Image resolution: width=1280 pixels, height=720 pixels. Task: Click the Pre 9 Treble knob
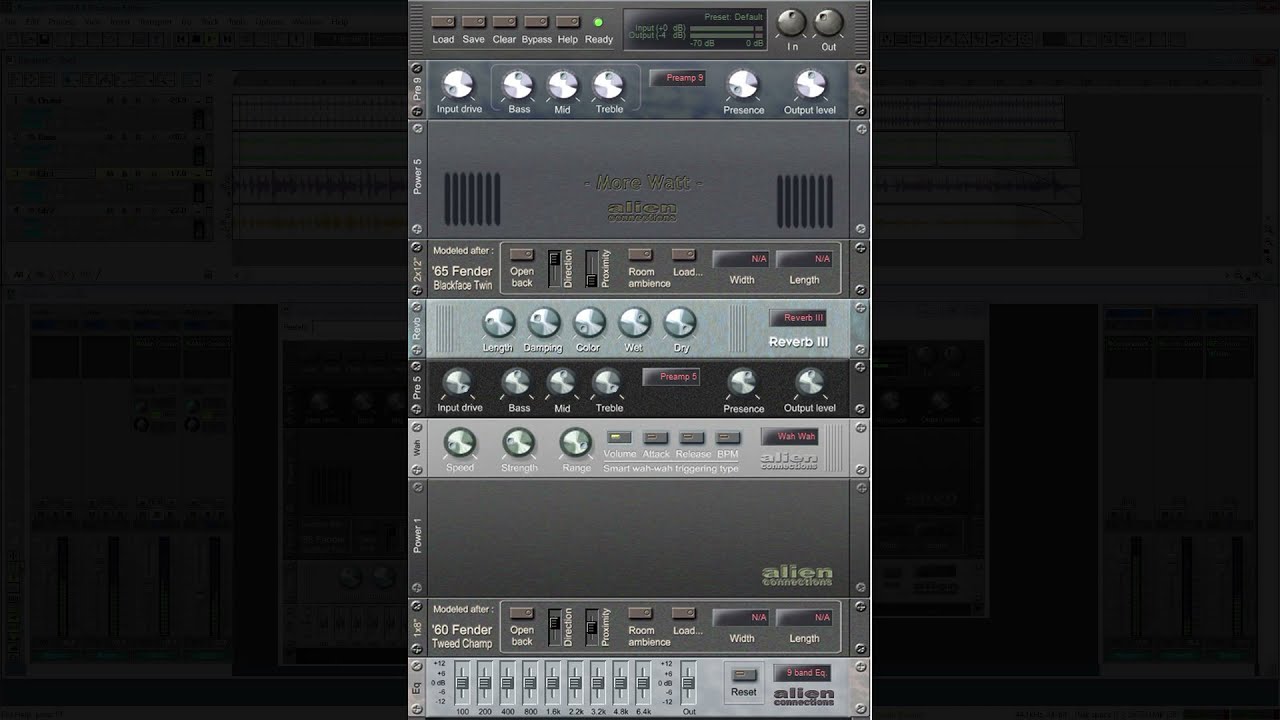coord(608,85)
